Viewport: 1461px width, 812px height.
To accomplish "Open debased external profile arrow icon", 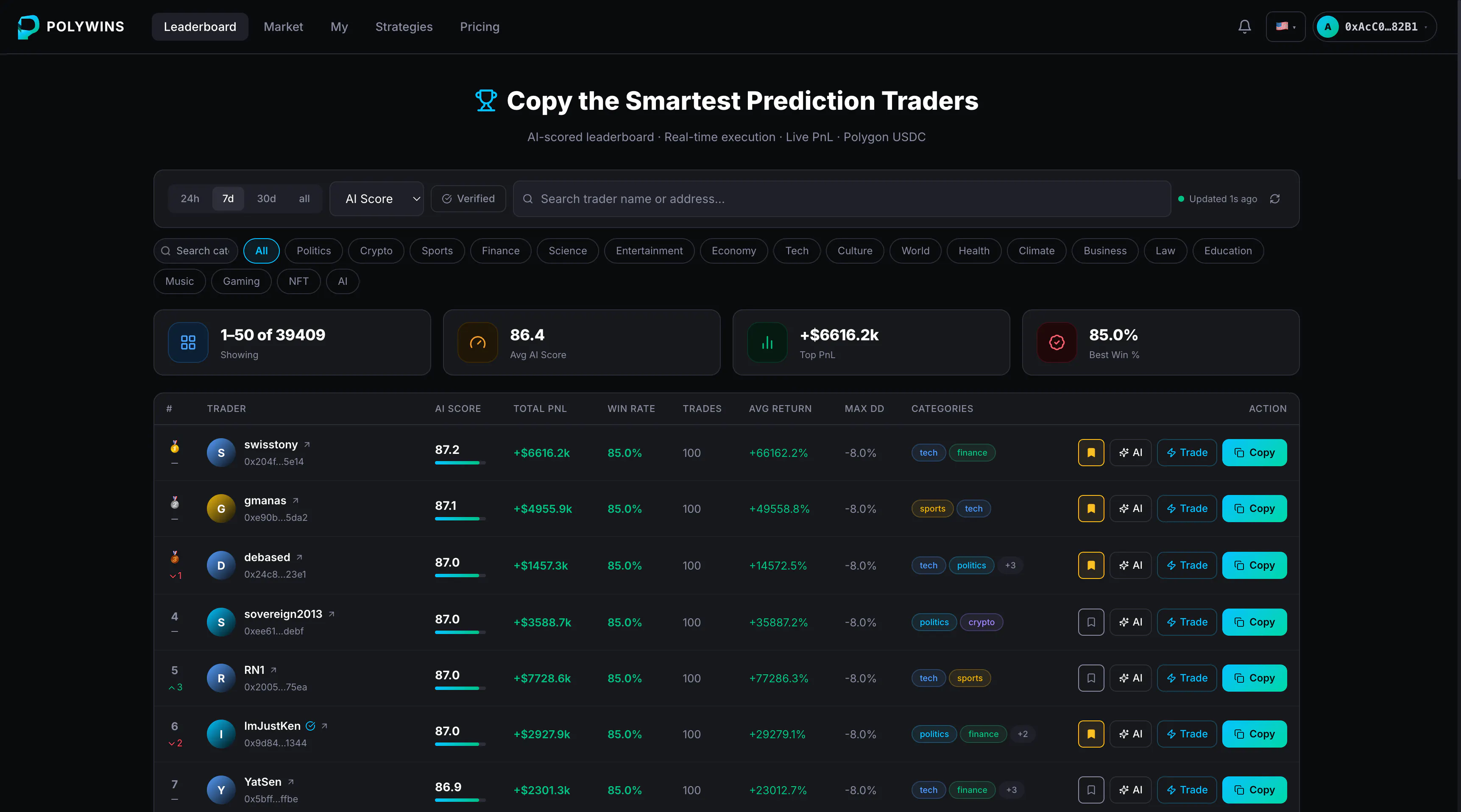I will point(299,557).
